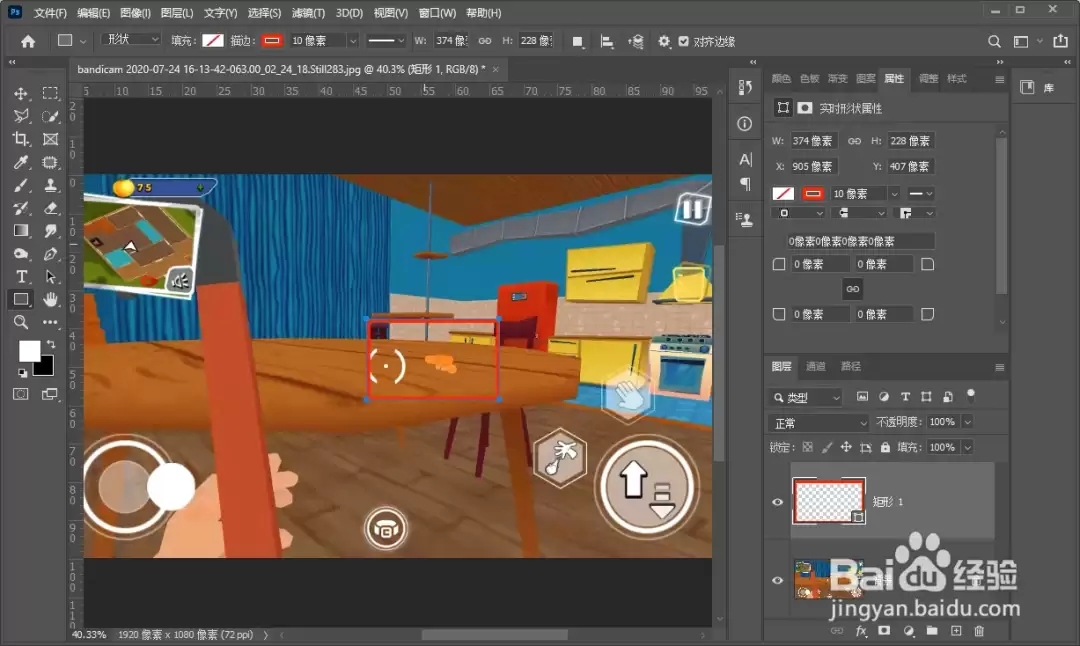Click the share button at top right

click(1060, 41)
